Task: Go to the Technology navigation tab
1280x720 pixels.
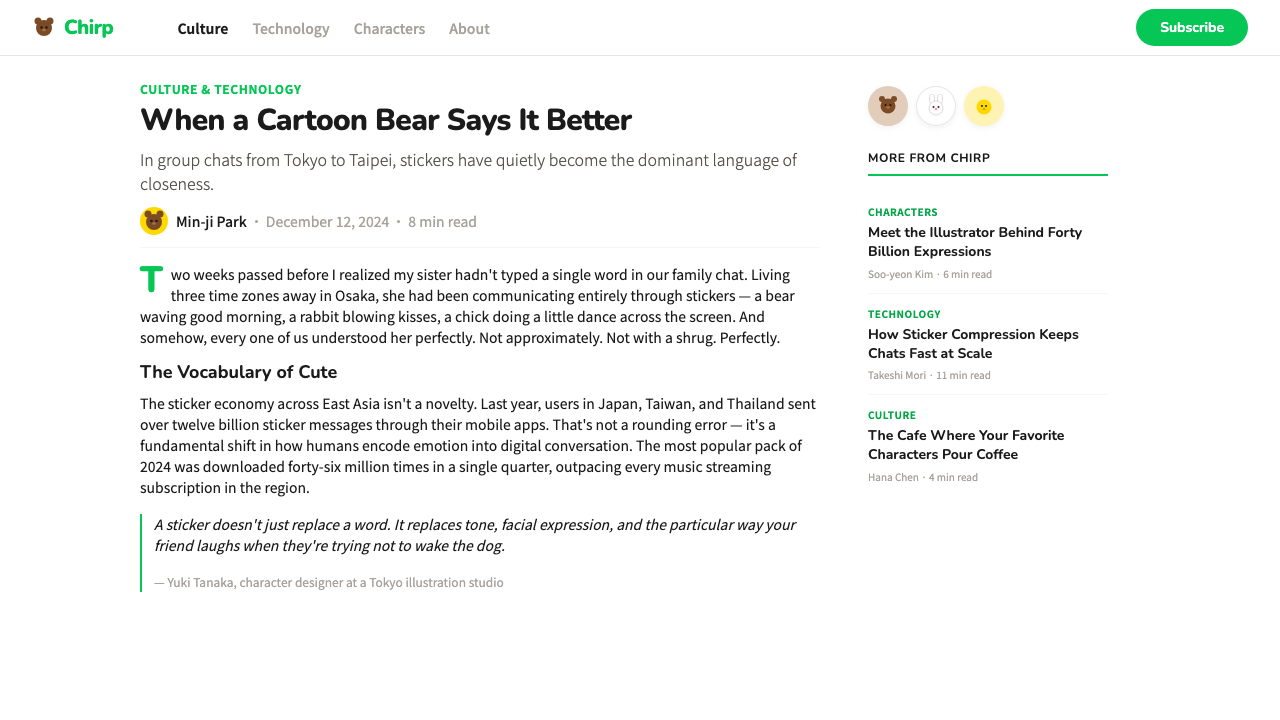Action: [x=291, y=28]
